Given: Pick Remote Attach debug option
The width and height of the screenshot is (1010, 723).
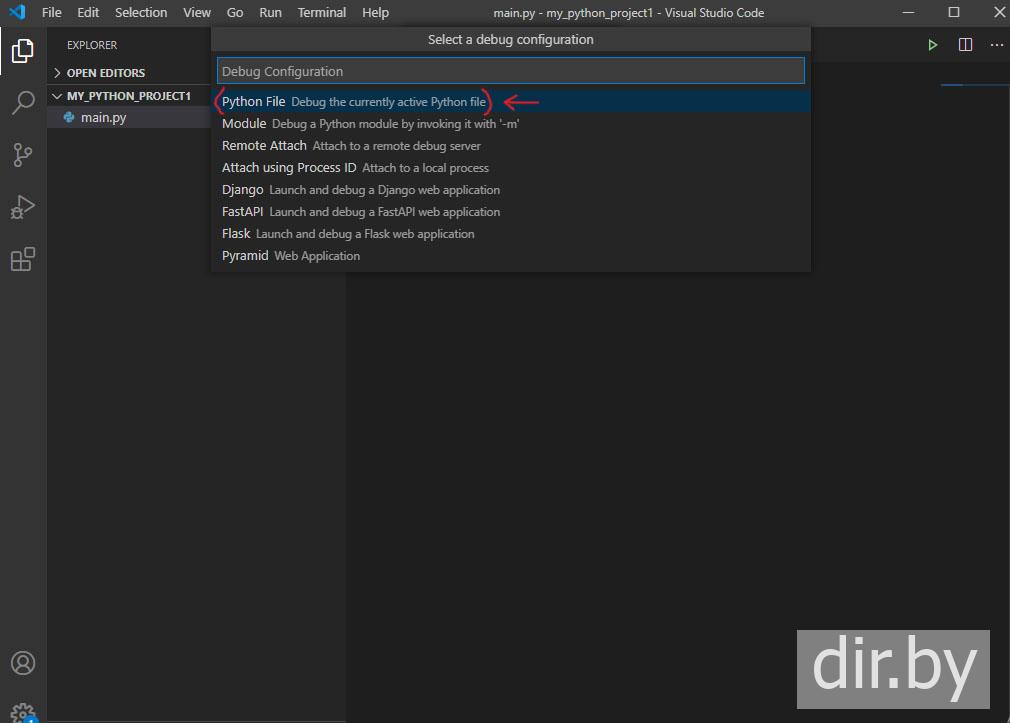Looking at the screenshot, I should click(x=264, y=146).
